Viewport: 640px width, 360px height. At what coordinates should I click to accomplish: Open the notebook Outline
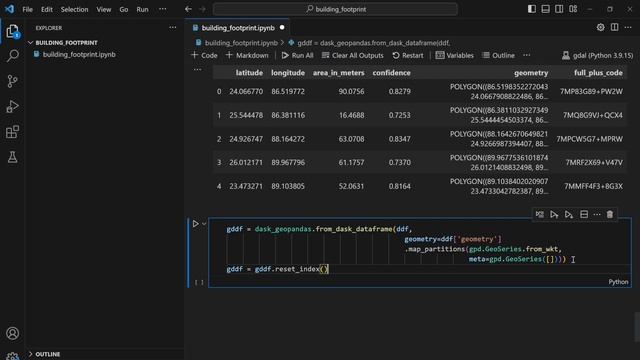tap(498, 55)
